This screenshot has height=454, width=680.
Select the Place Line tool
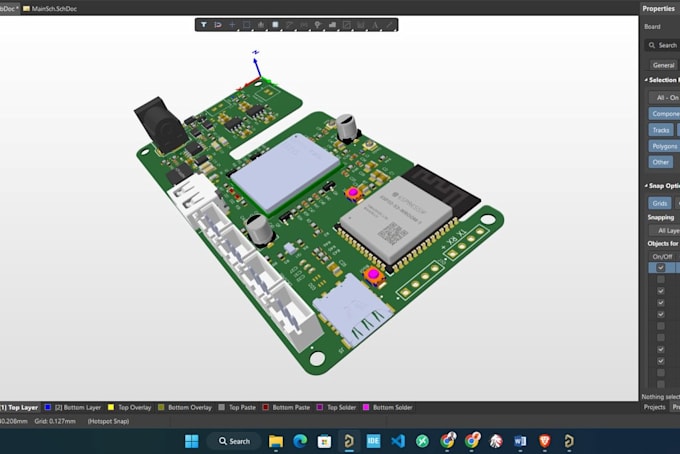[x=389, y=25]
